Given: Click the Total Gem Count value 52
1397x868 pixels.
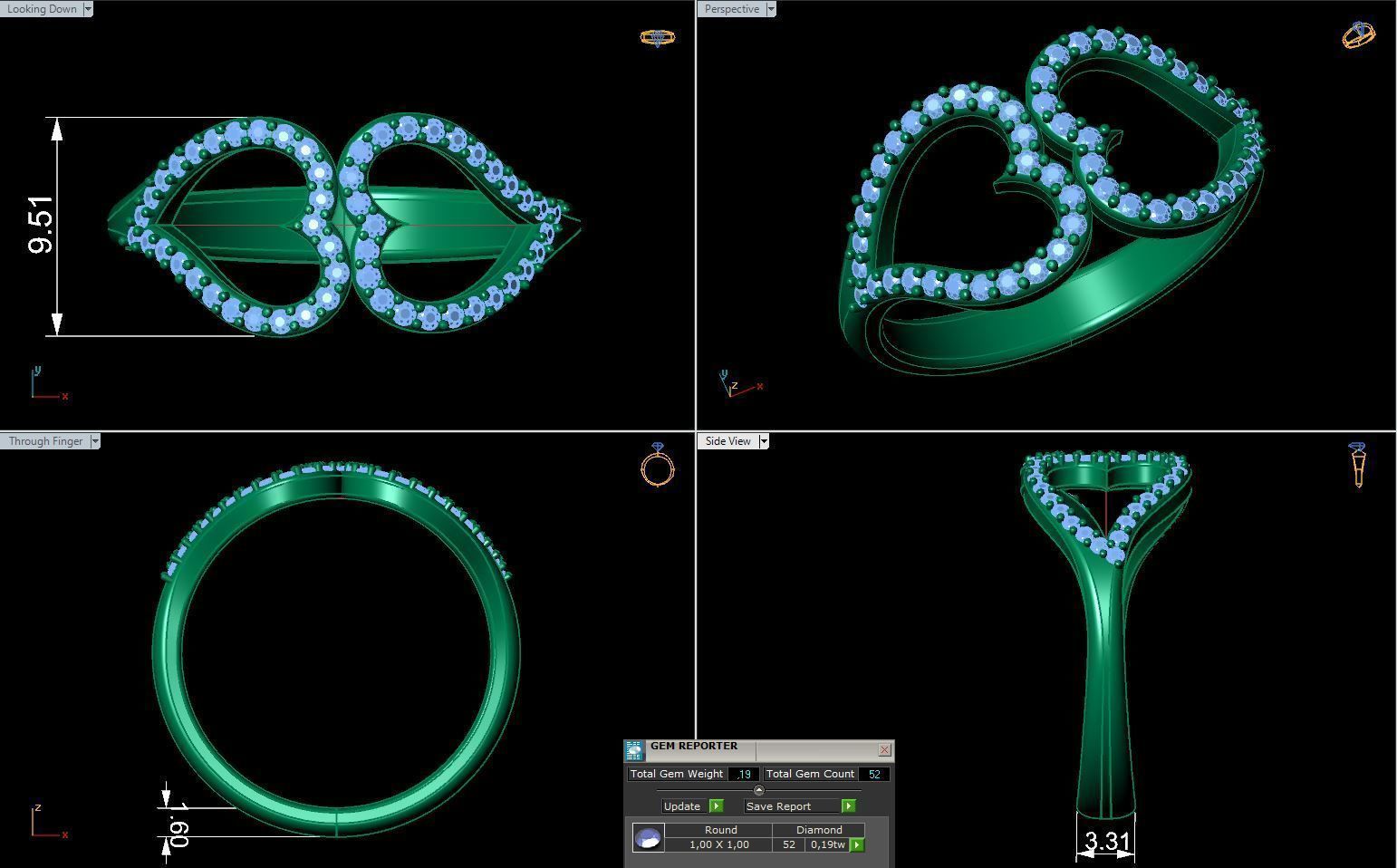Looking at the screenshot, I should (x=874, y=774).
